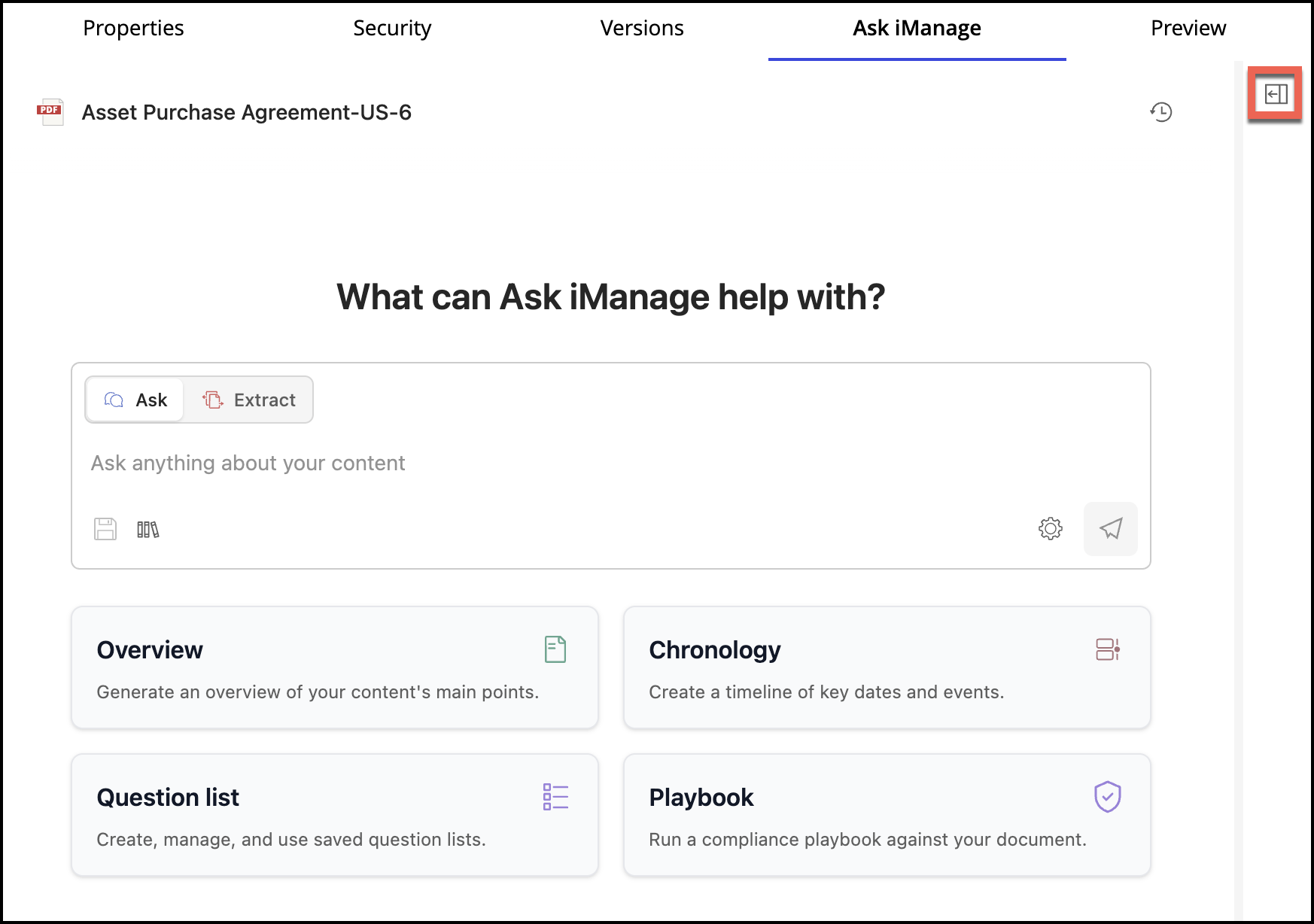Click the Asset Purchase Agreement-US-6 title
This screenshot has width=1314, height=924.
(247, 112)
